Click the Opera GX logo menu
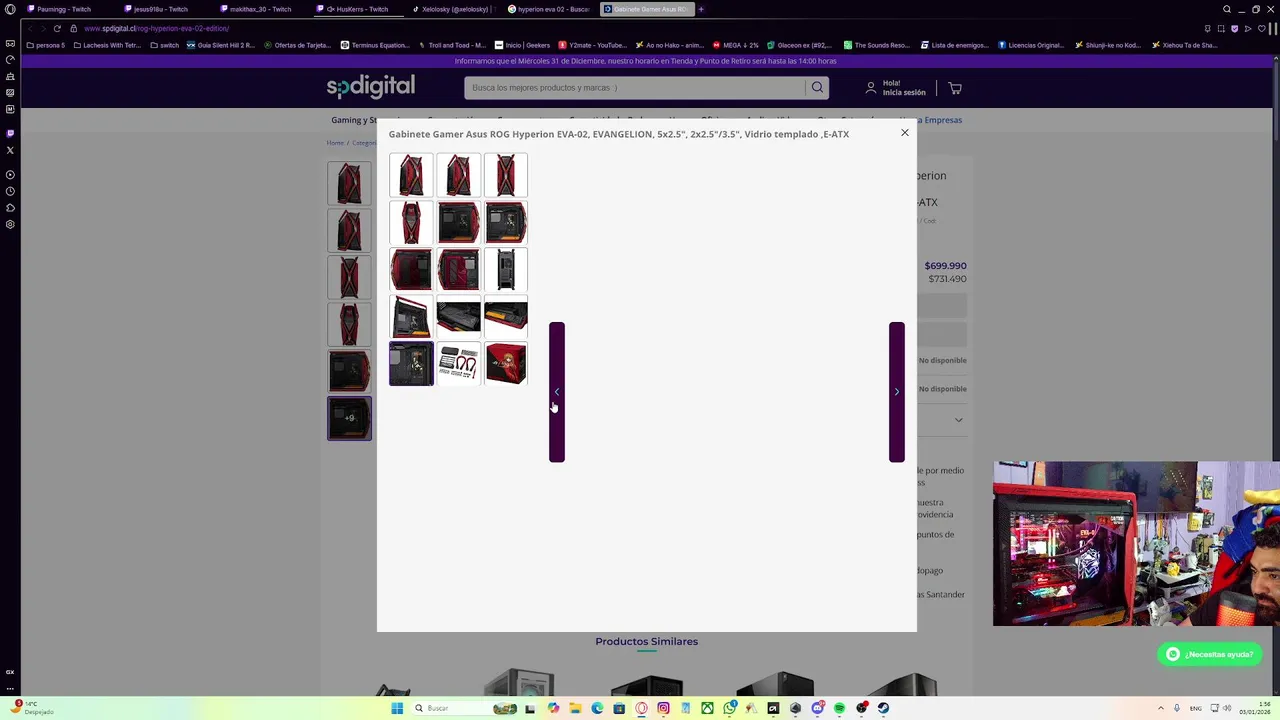 (10, 10)
